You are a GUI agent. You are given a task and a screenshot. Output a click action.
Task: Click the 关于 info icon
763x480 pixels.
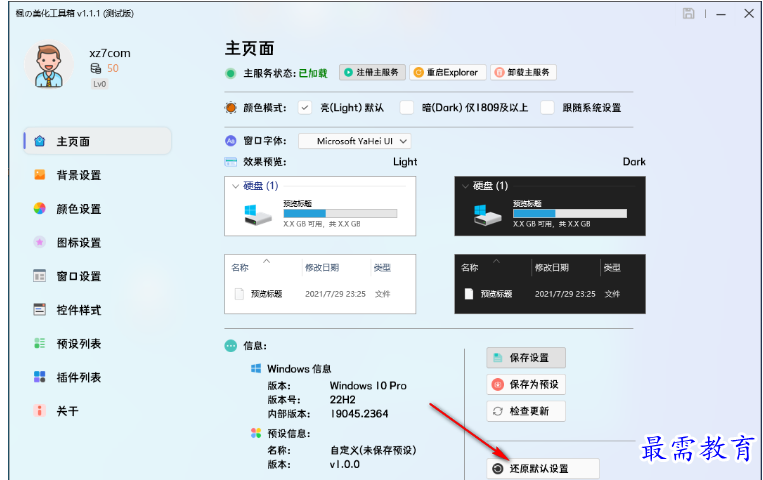(x=40, y=410)
